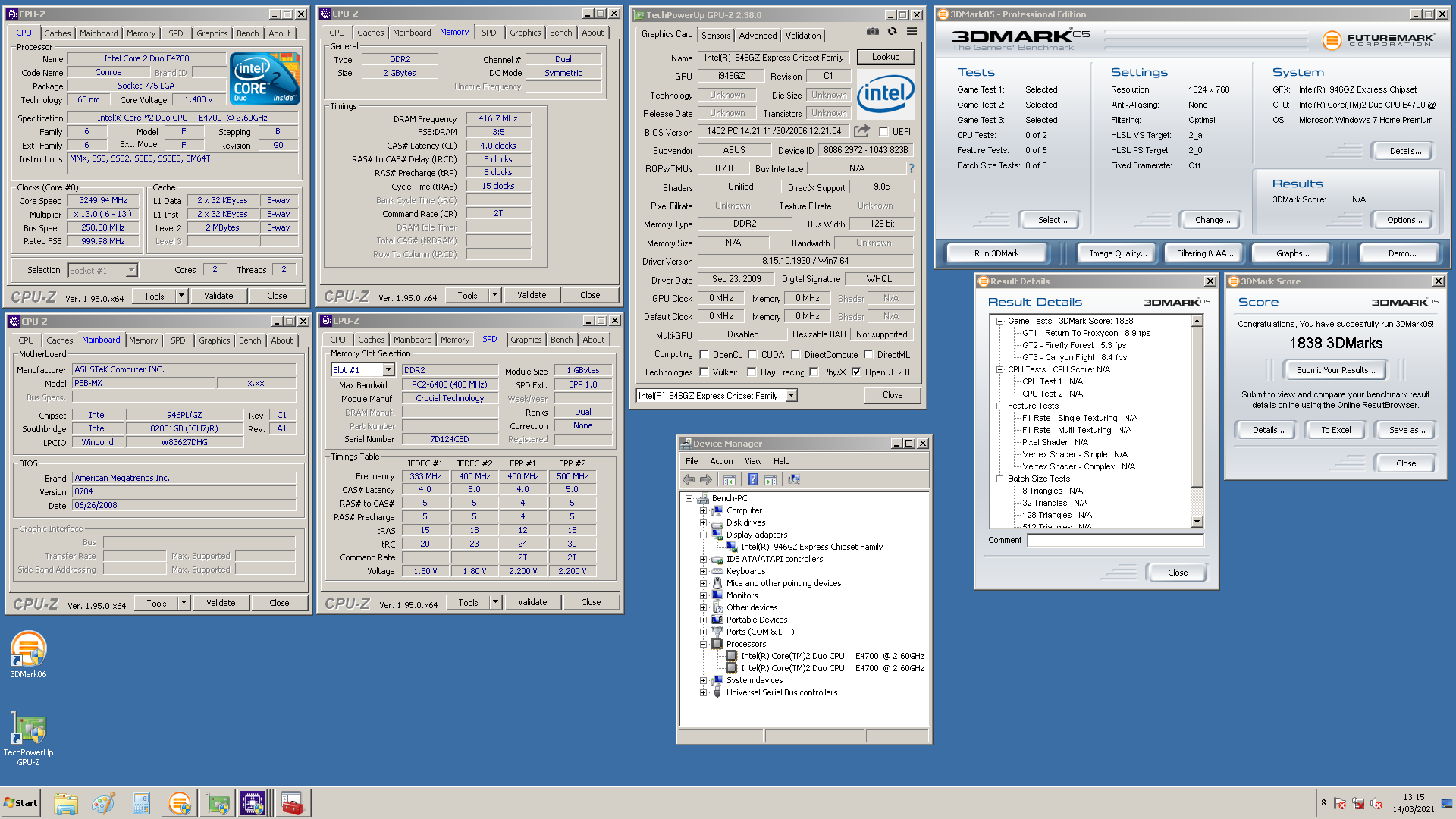This screenshot has height=819, width=1456.
Task: Click the Comment input field in Result Details
Action: tap(1116, 540)
